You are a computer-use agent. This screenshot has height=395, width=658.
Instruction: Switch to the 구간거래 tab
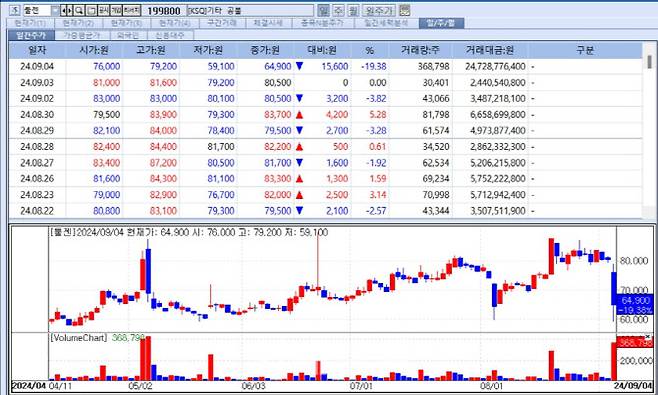[x=222, y=23]
